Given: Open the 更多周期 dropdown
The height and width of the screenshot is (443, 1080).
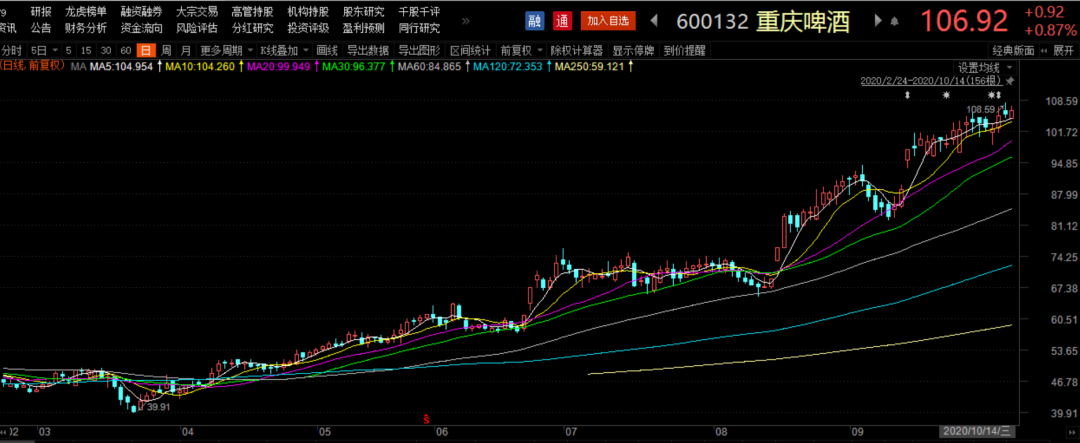Looking at the screenshot, I should (227, 50).
